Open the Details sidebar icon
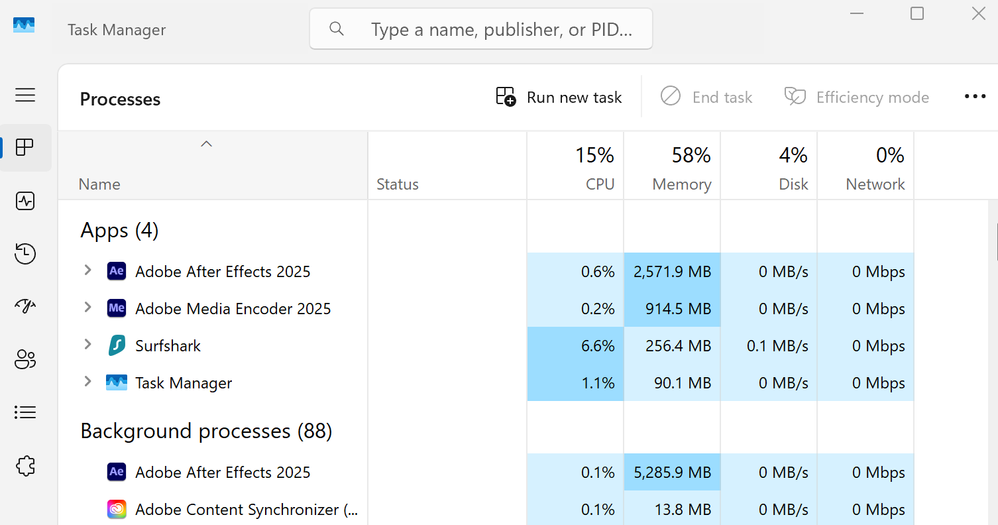 (x=25, y=412)
